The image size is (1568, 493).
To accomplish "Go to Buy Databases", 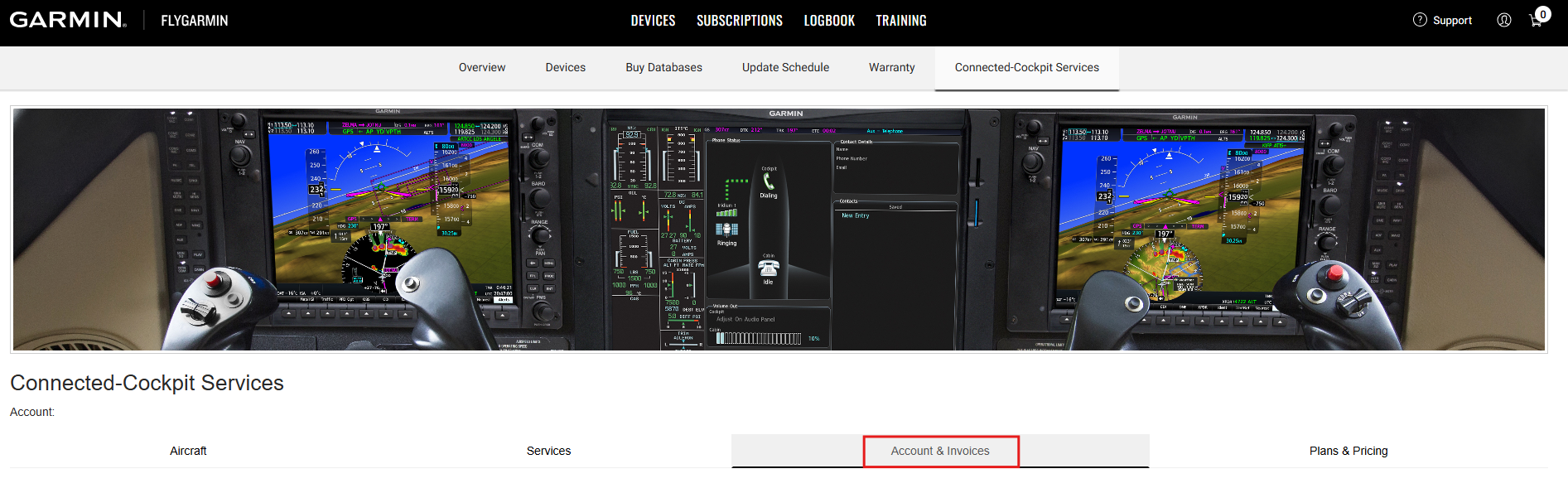I will 664,68.
